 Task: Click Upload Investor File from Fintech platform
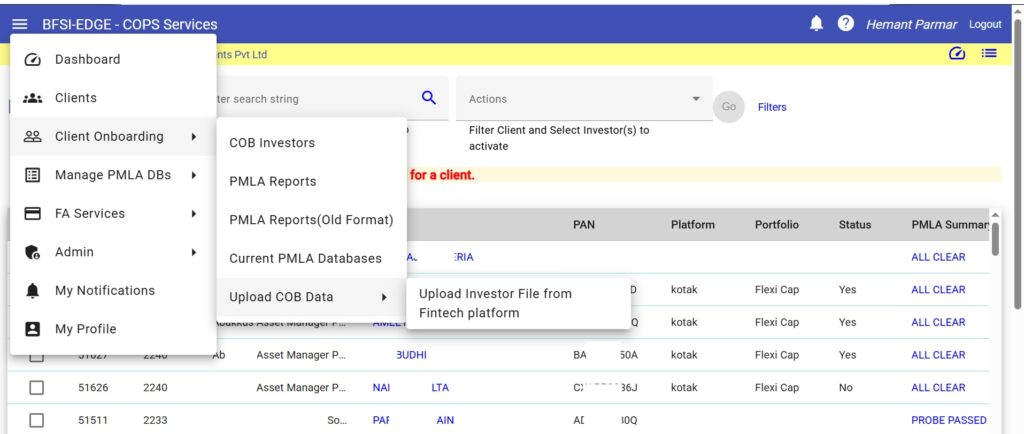[x=509, y=303]
